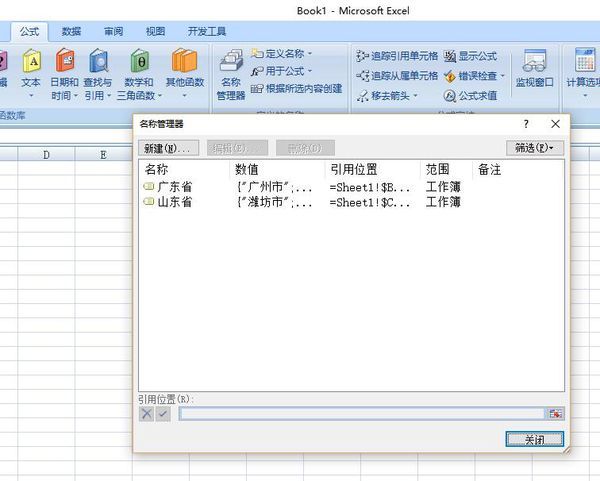The image size is (600, 481).
Task: Click the 追踪引用单元格 trace precedents button
Action: point(397,56)
